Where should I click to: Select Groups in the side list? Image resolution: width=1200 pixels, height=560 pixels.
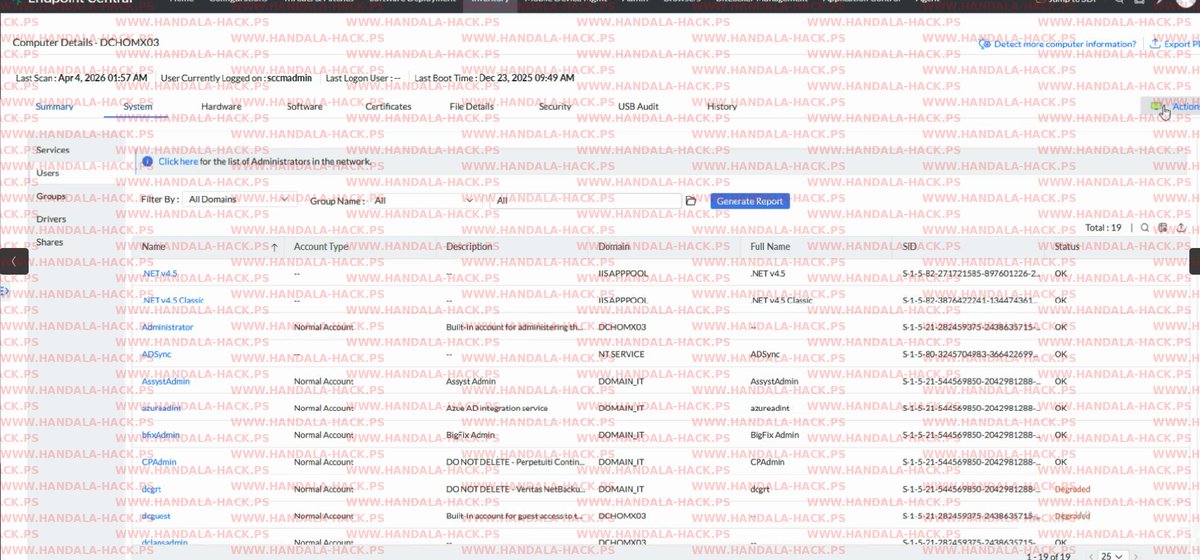(51, 196)
